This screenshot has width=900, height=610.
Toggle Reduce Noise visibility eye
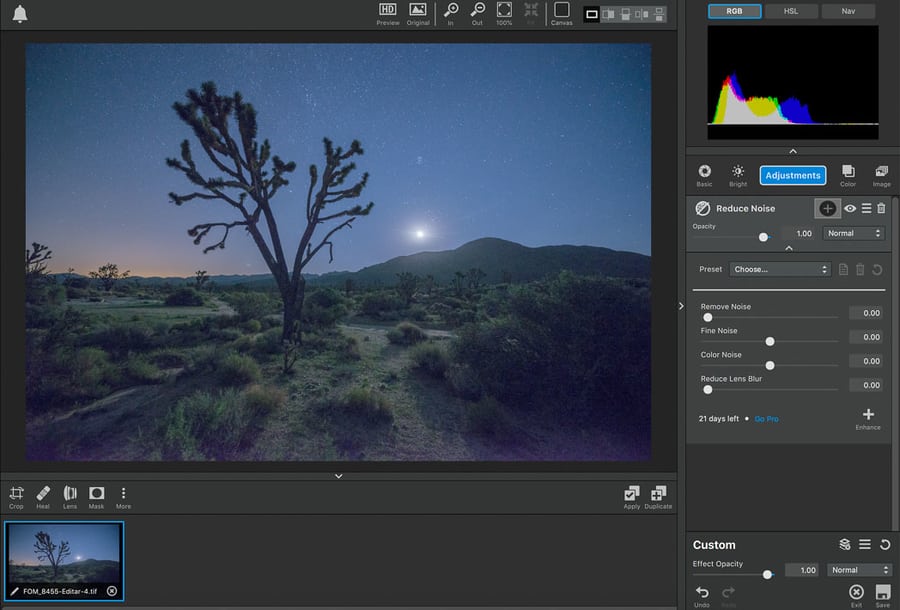(850, 208)
